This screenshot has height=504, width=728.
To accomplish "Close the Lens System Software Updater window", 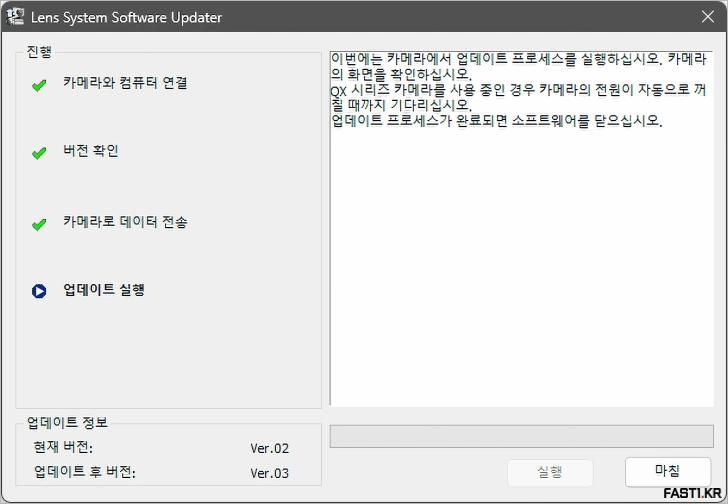I will (x=708, y=17).
